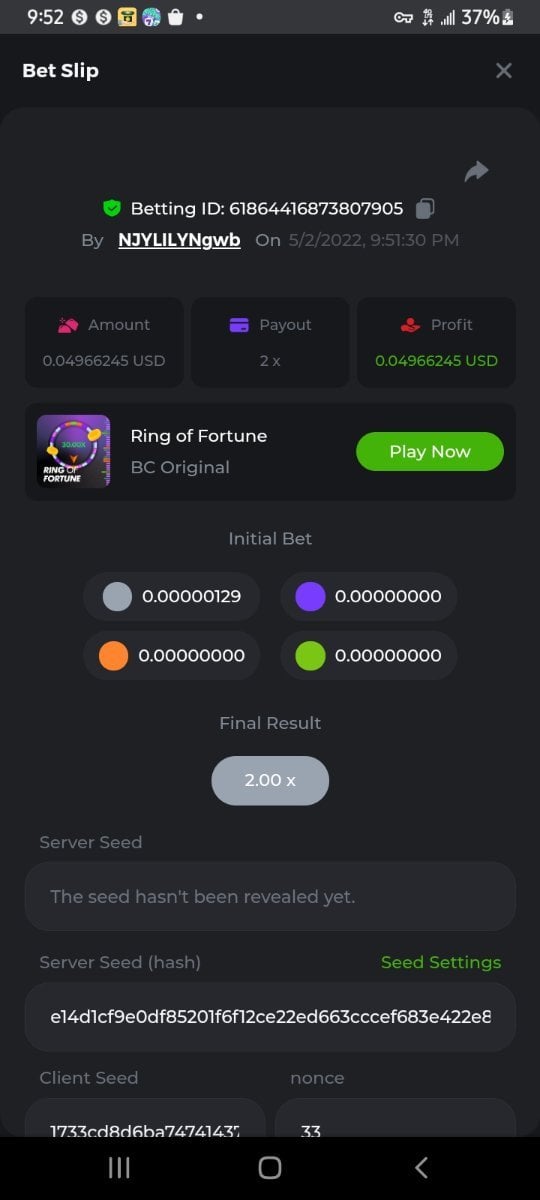Open Ring of Fortune game thumbnail
This screenshot has height=1200, width=540.
(74, 451)
